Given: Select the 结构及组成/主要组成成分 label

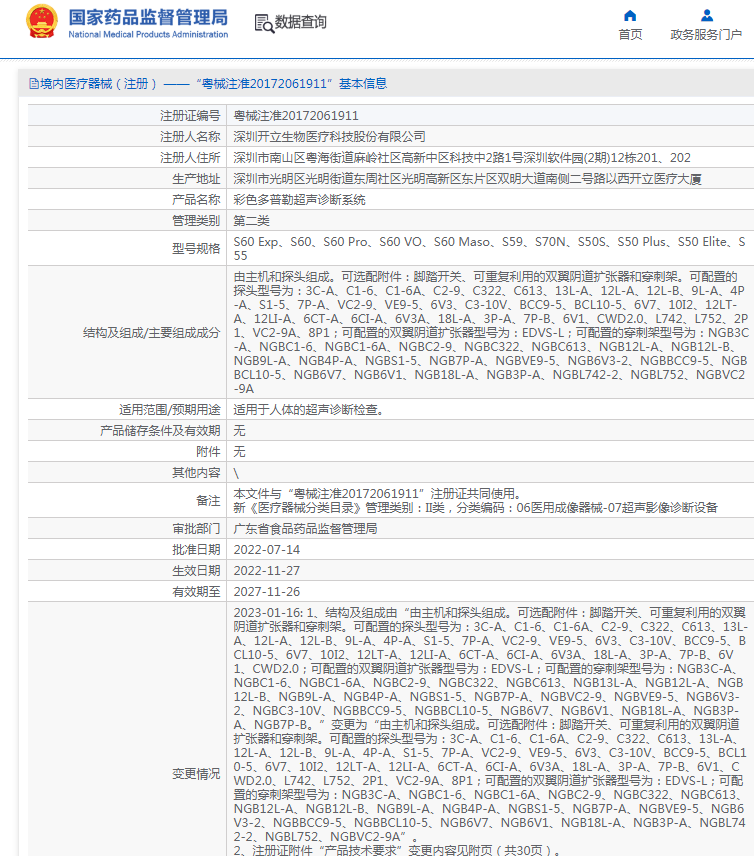Looking at the screenshot, I should 151,332.
